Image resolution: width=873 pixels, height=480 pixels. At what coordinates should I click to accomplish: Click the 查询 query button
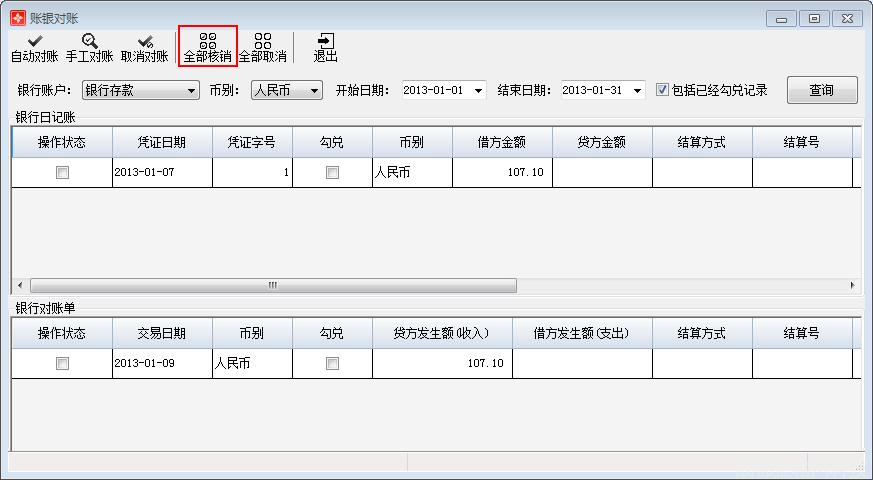(821, 90)
